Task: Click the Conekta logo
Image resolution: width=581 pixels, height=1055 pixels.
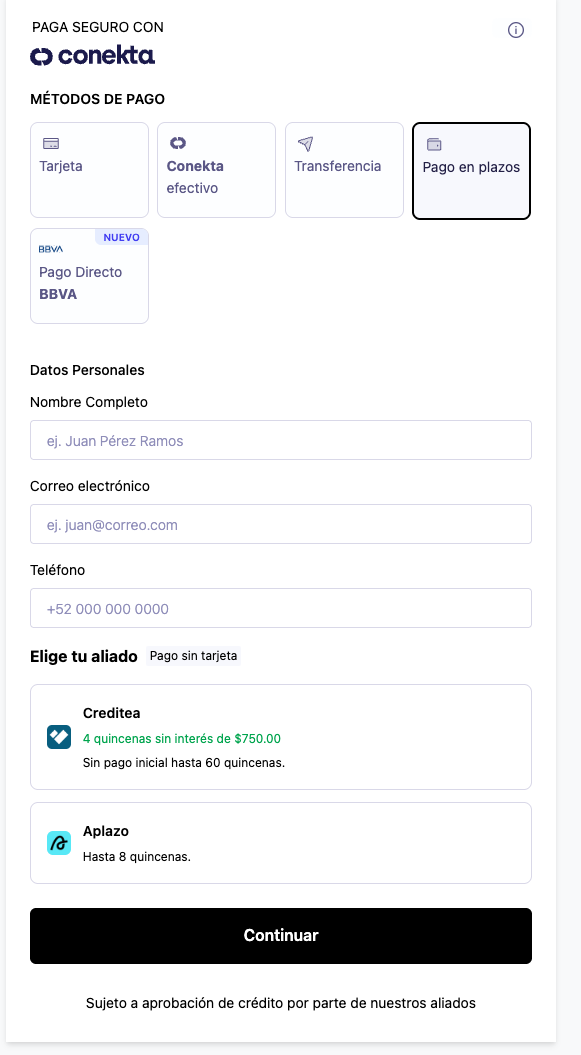Action: pos(93,56)
